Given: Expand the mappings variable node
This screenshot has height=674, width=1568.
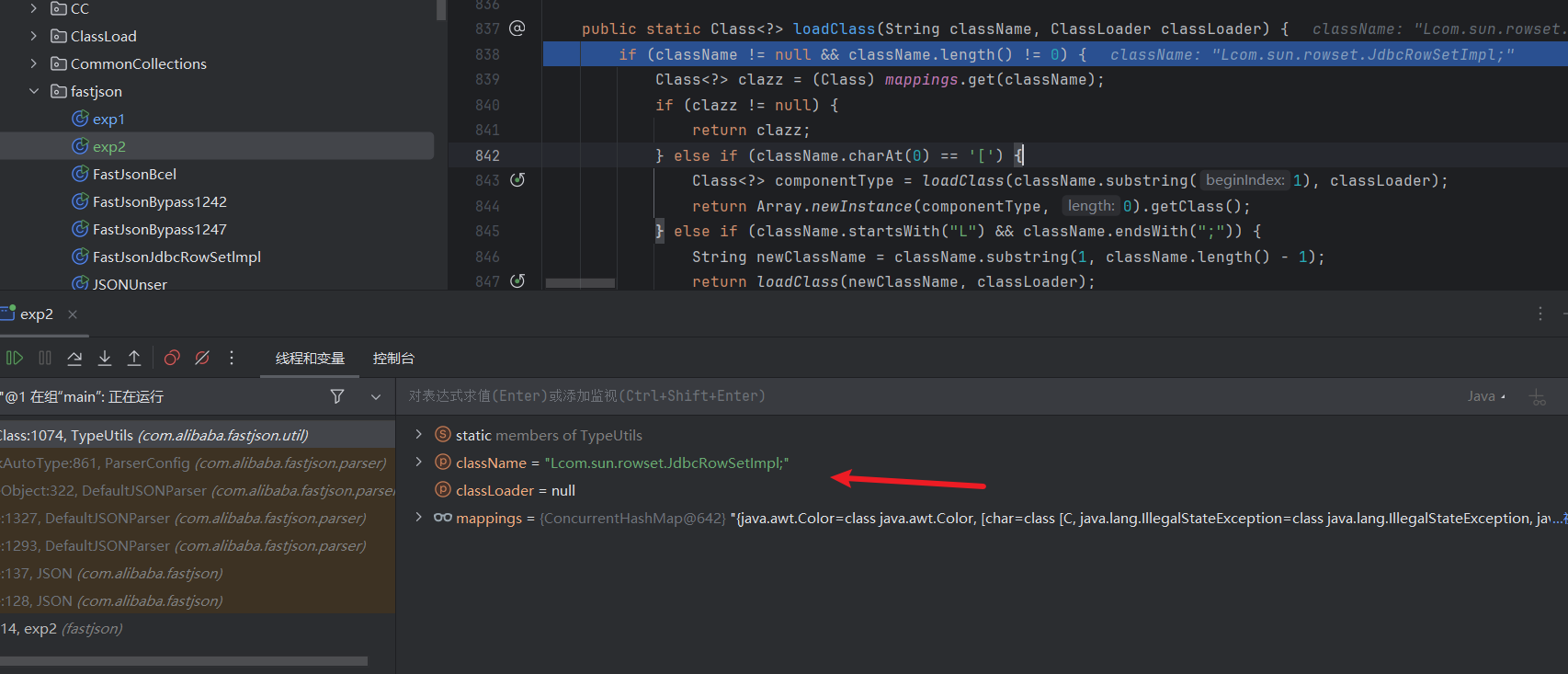Looking at the screenshot, I should [419, 518].
